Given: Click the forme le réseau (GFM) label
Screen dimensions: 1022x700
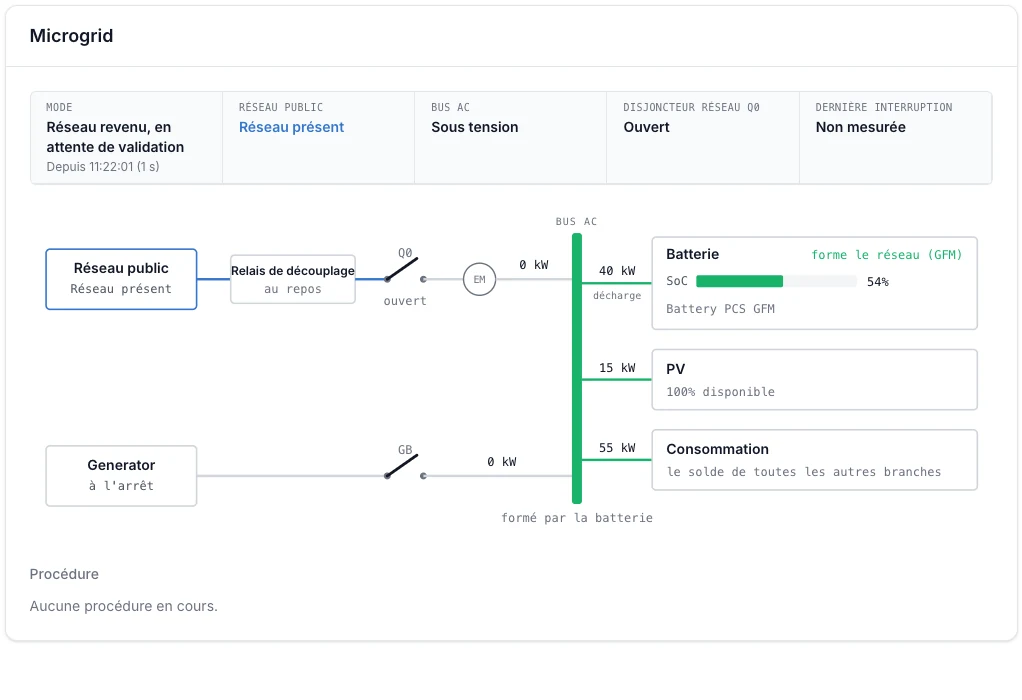Looking at the screenshot, I should point(886,255).
